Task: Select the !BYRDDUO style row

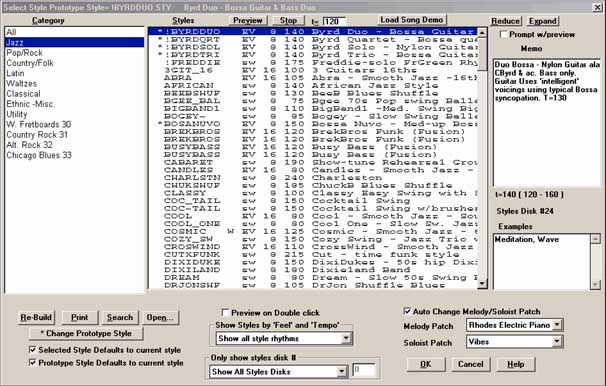Action: click(x=313, y=32)
